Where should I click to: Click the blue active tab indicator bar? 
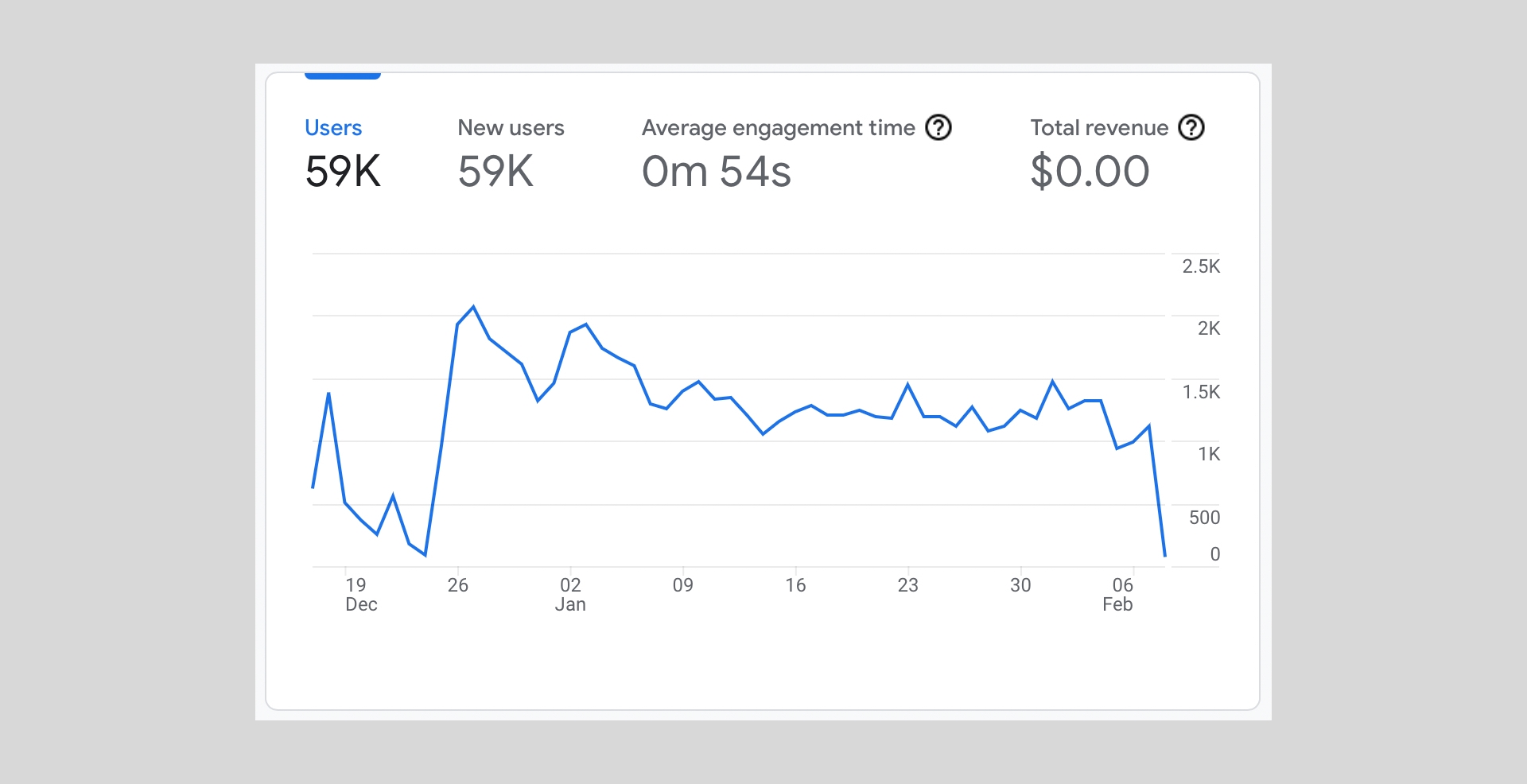(343, 76)
